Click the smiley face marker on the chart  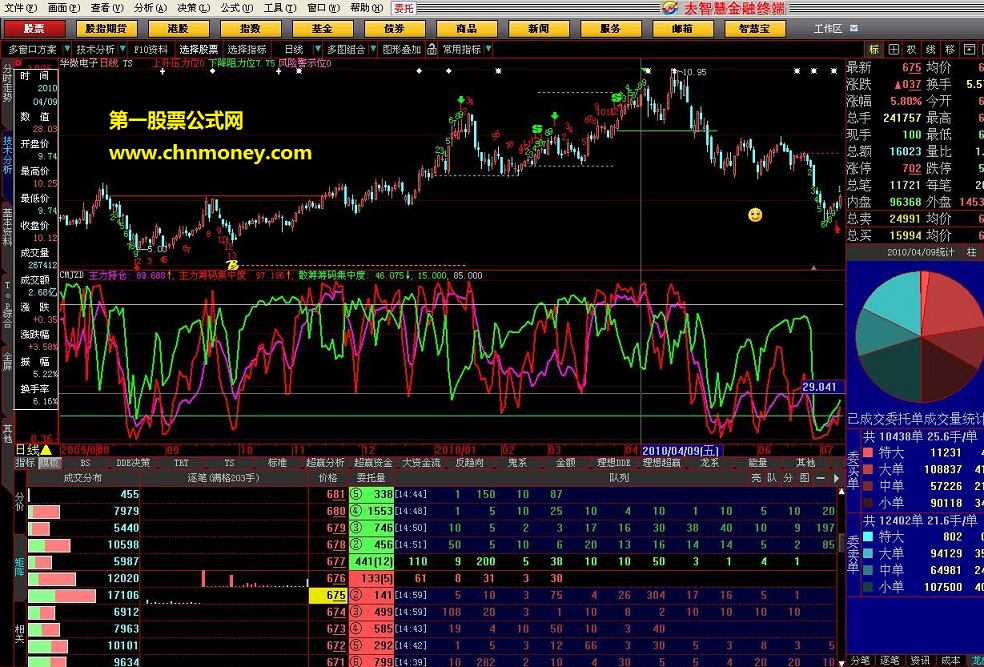tap(755, 215)
